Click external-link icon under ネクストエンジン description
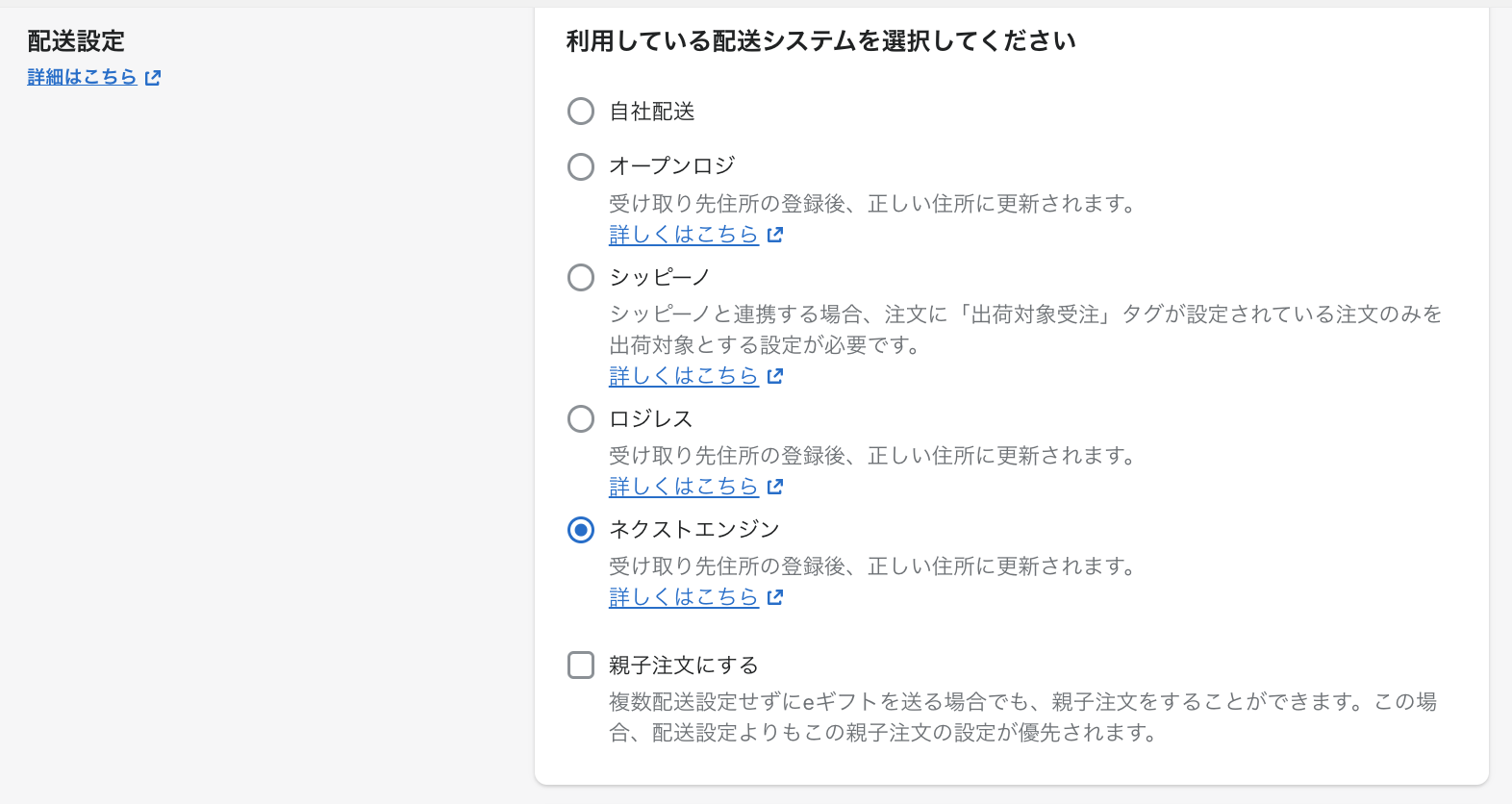This screenshot has width=1512, height=804. [775, 597]
